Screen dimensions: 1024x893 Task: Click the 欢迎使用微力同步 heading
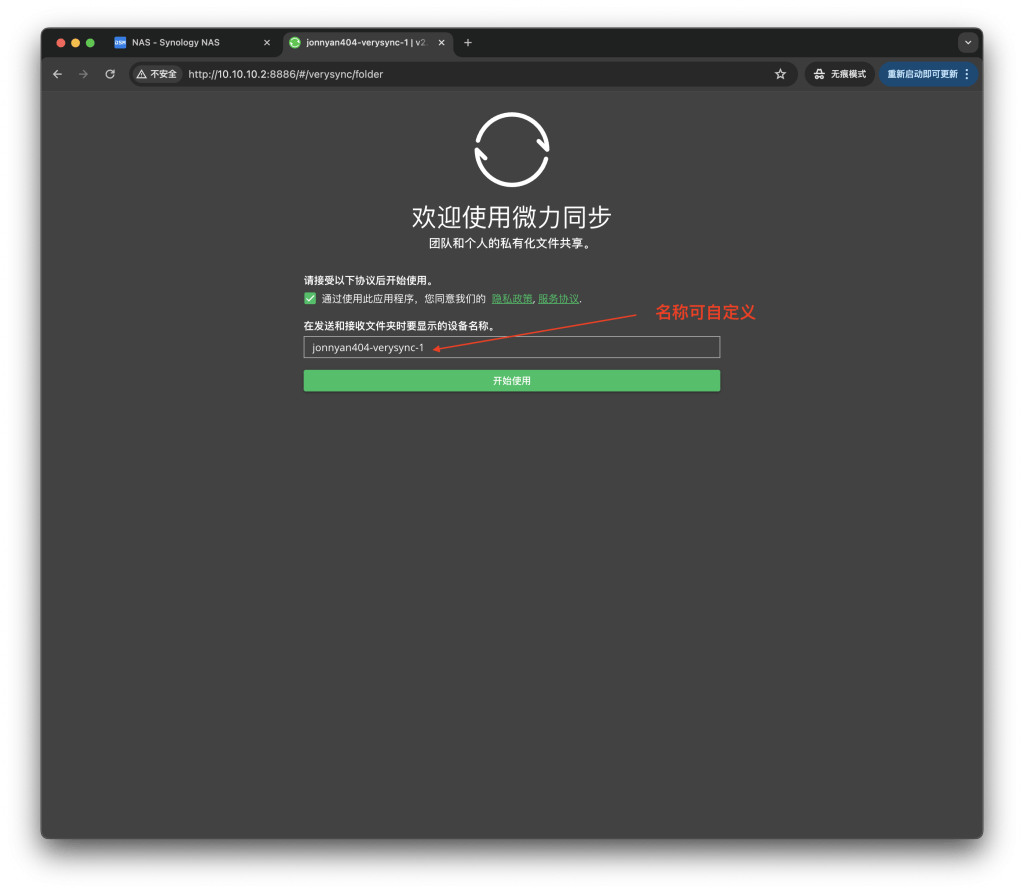(512, 217)
